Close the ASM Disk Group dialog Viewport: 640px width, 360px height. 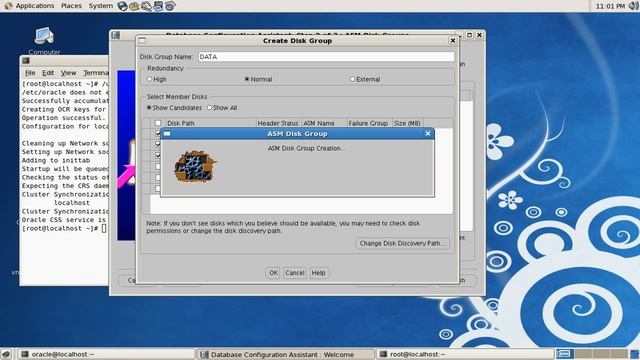(427, 133)
